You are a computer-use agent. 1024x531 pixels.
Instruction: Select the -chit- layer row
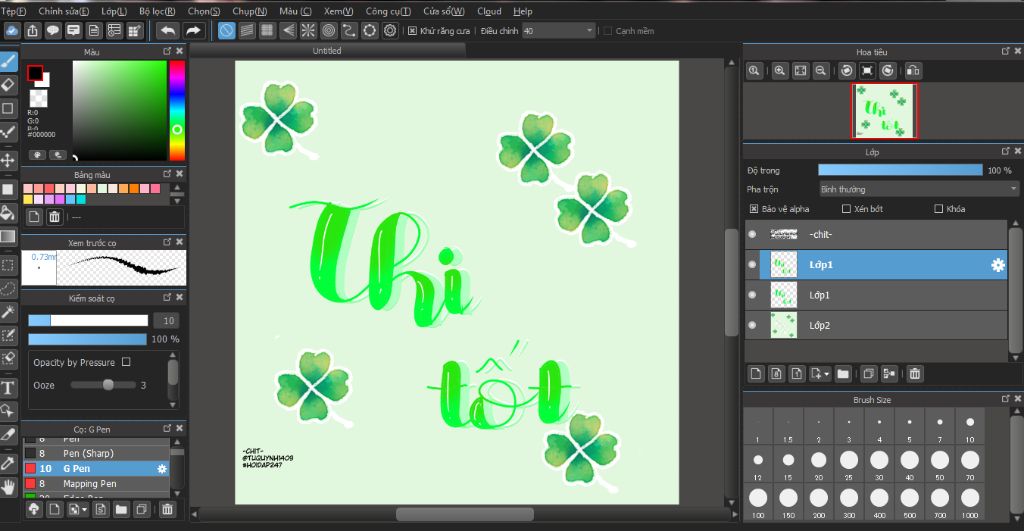876,234
